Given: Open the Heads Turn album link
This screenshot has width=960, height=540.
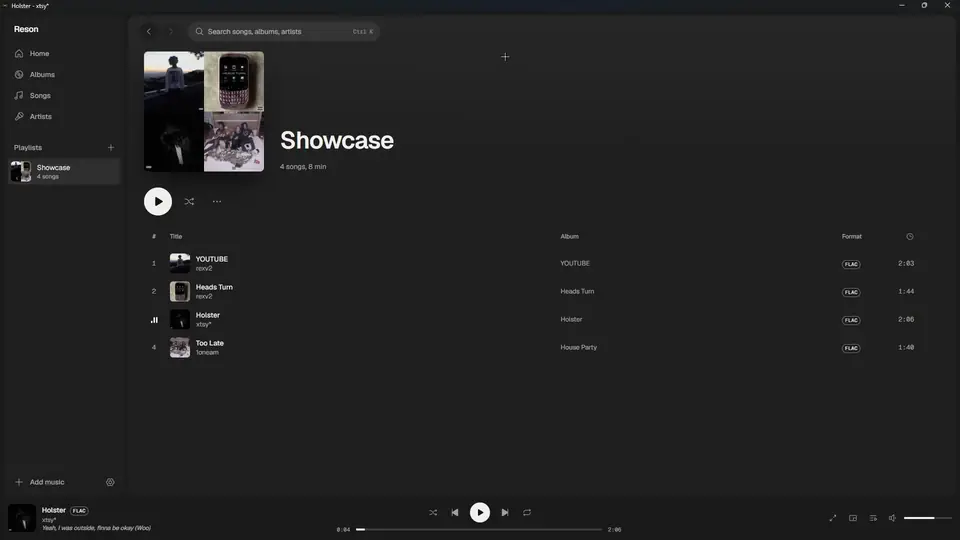Looking at the screenshot, I should [x=577, y=291].
